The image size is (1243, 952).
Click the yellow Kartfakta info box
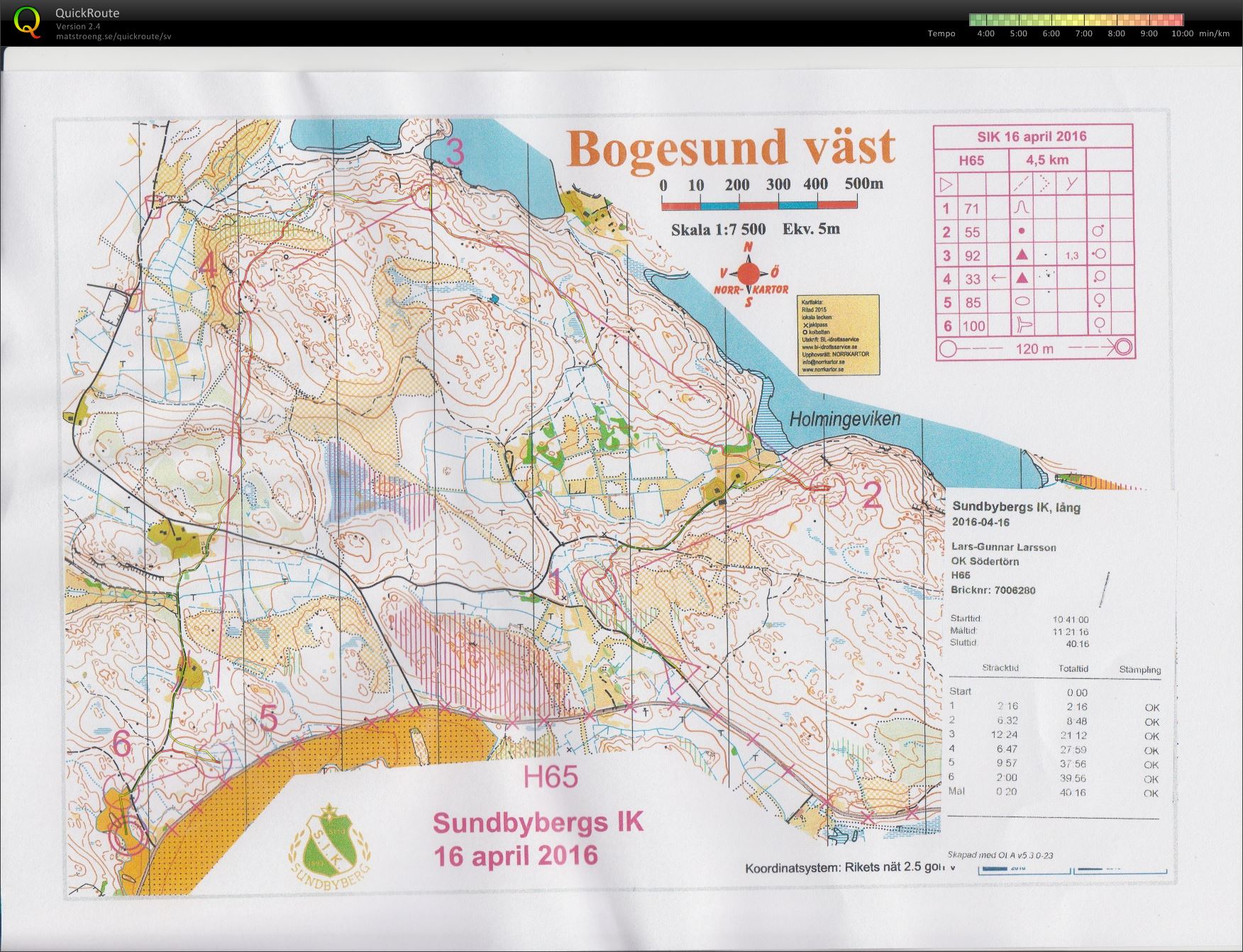pyautogui.click(x=839, y=334)
